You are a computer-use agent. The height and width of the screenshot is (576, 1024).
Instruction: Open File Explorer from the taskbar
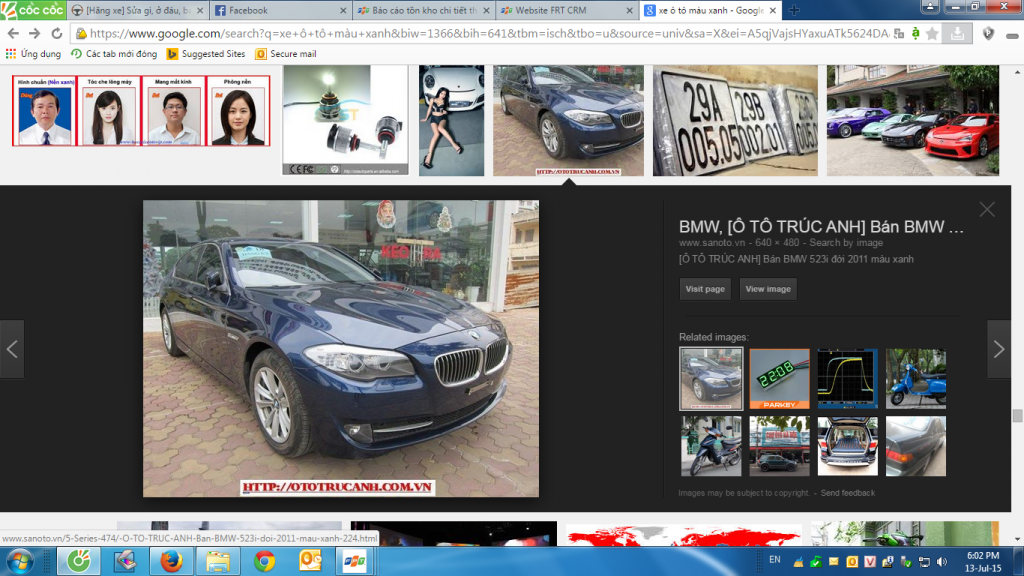pyautogui.click(x=218, y=561)
